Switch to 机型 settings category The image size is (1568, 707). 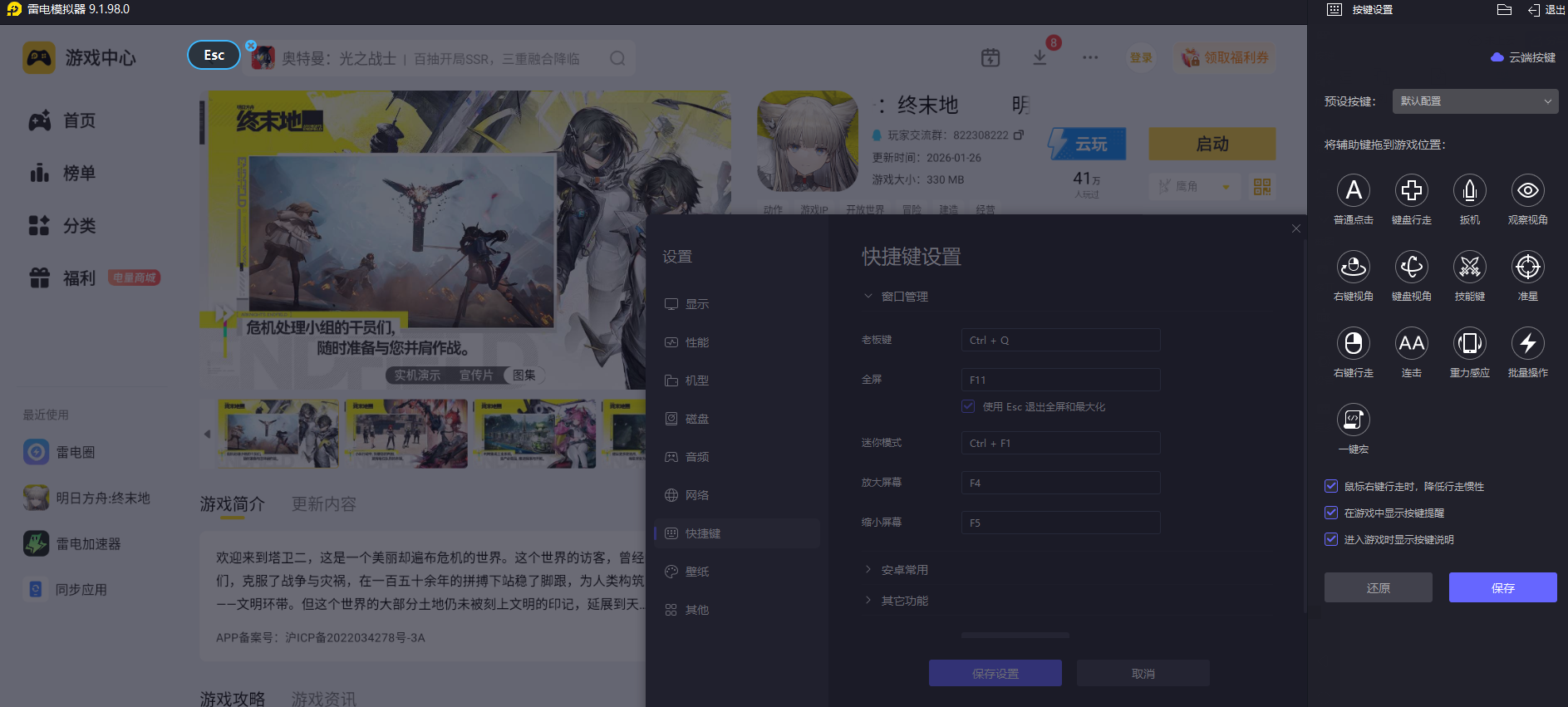737,381
